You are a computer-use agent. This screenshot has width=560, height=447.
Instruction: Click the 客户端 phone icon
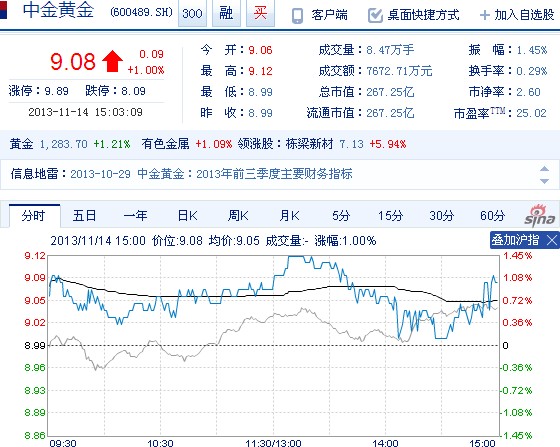click(298, 15)
